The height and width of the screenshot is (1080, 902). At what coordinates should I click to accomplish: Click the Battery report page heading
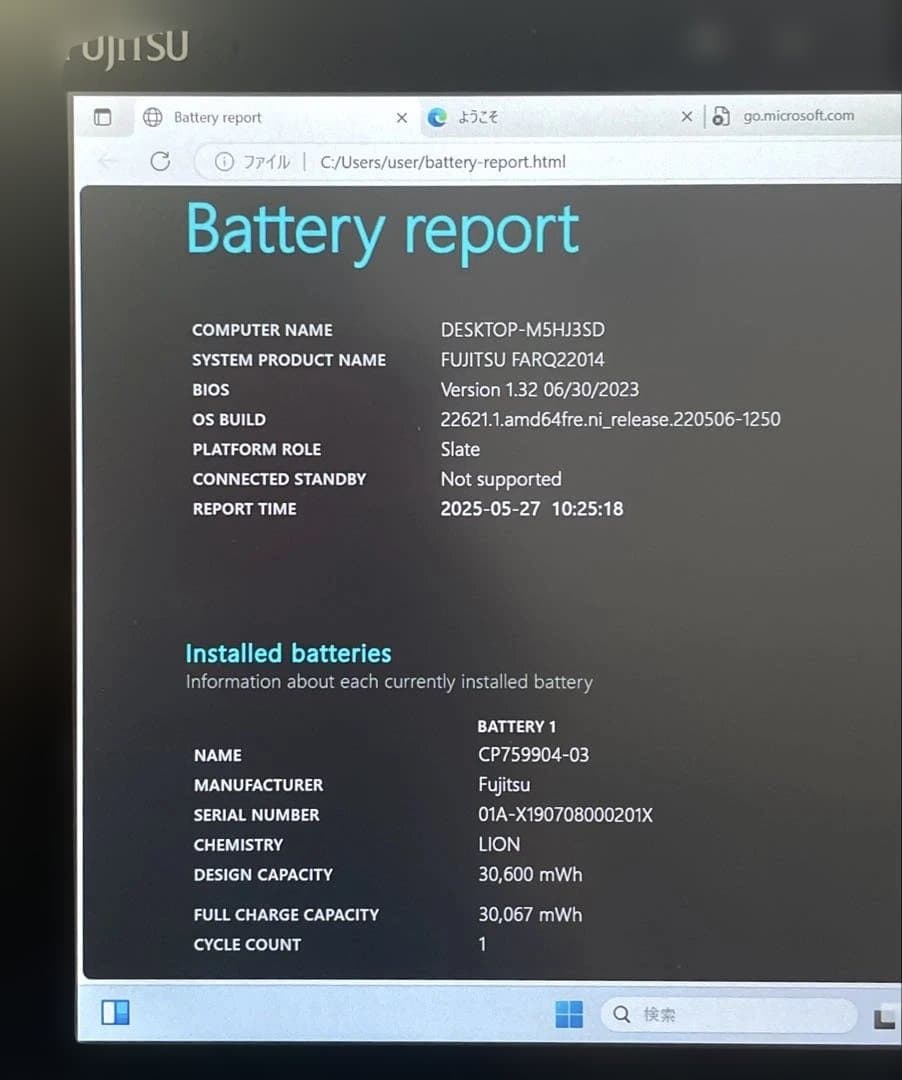pos(382,229)
